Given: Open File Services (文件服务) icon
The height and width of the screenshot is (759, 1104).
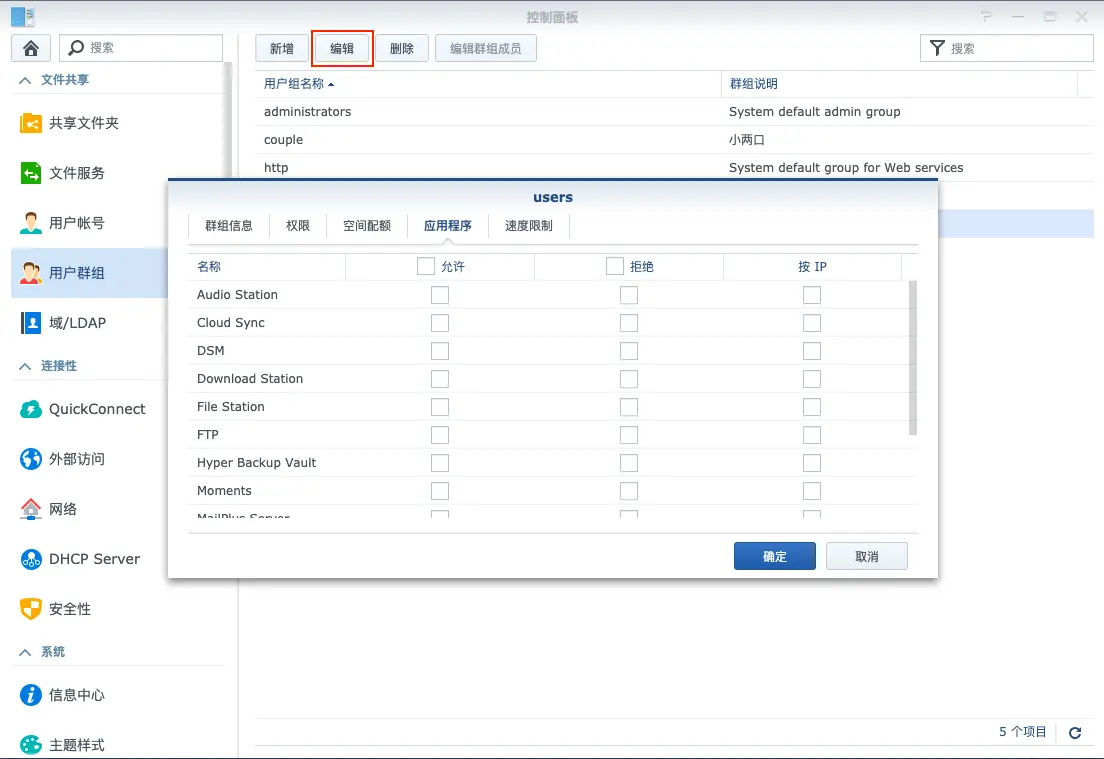Looking at the screenshot, I should tap(30, 173).
